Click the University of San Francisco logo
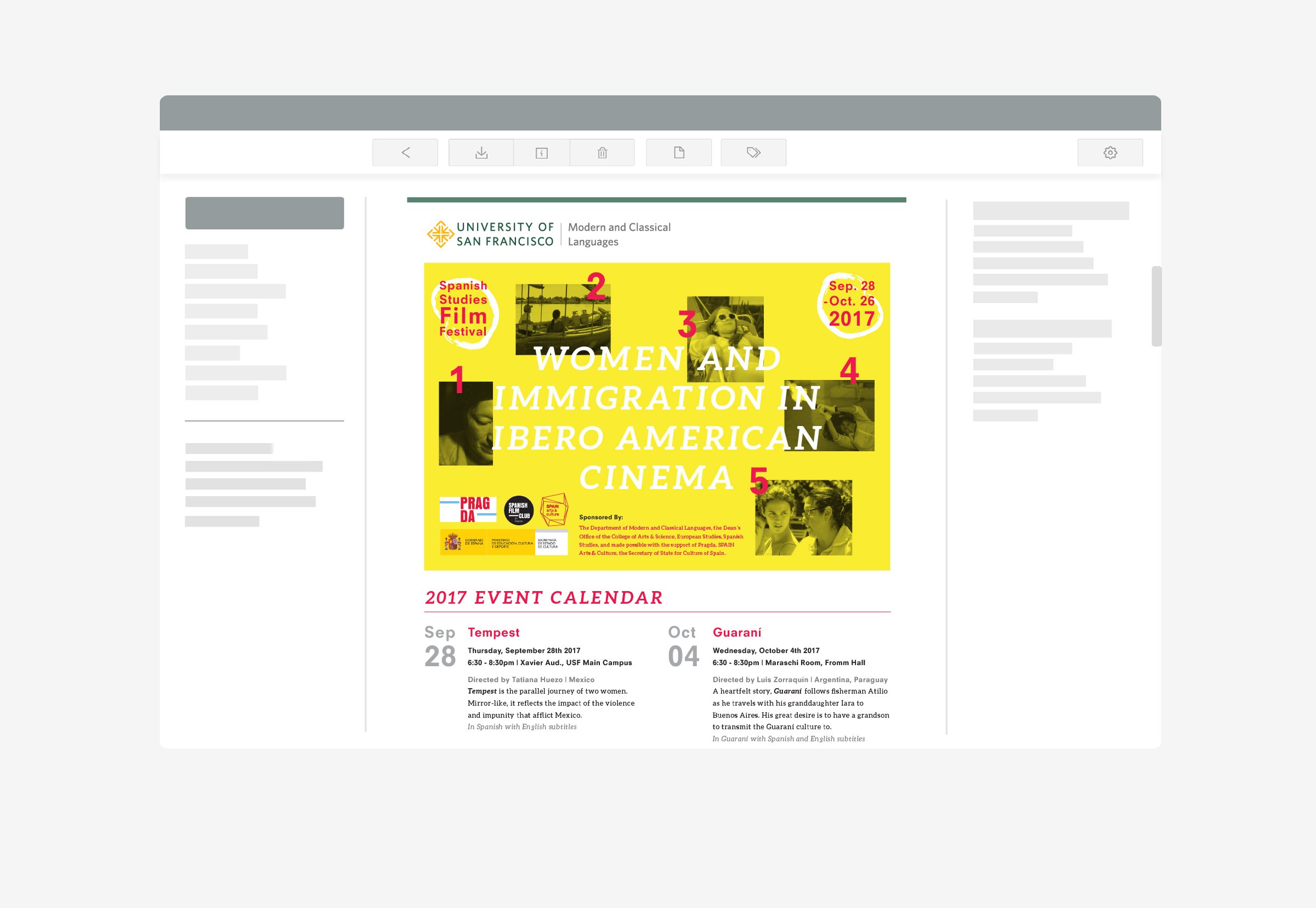 coord(490,234)
